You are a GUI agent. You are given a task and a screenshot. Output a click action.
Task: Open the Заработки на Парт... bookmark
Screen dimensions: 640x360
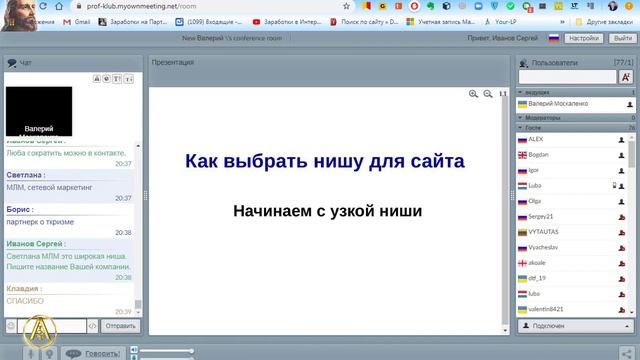click(133, 22)
